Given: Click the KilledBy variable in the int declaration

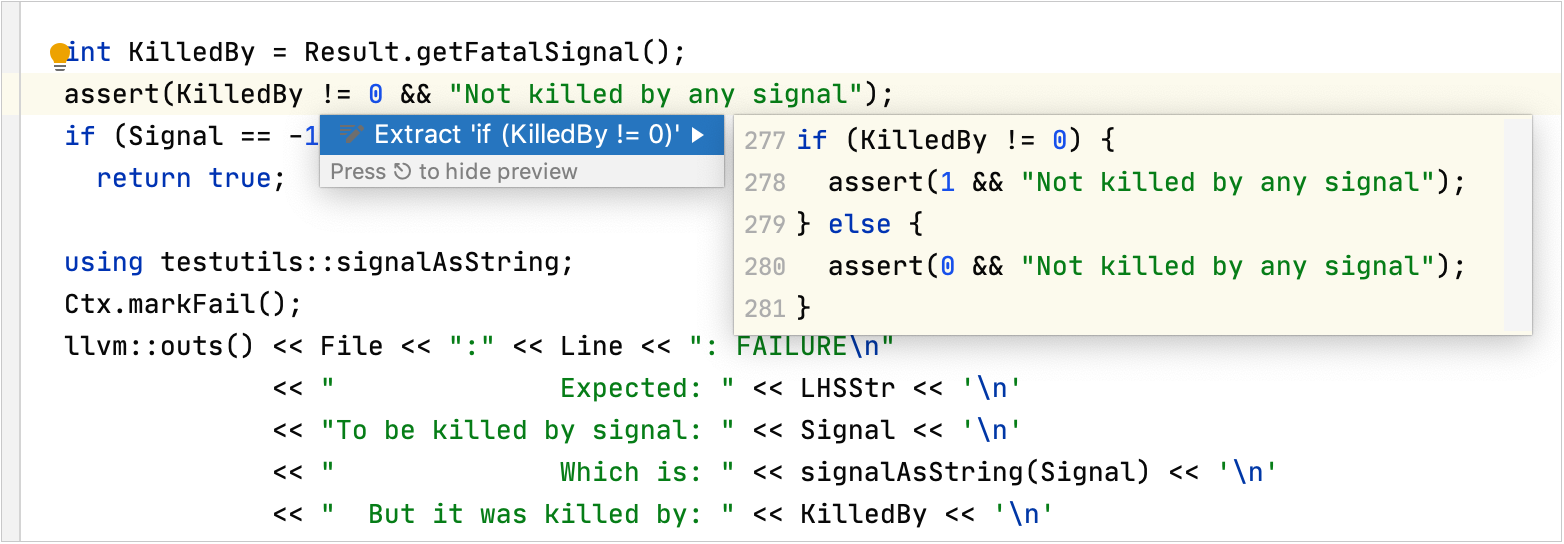Looking at the screenshot, I should click(x=191, y=52).
